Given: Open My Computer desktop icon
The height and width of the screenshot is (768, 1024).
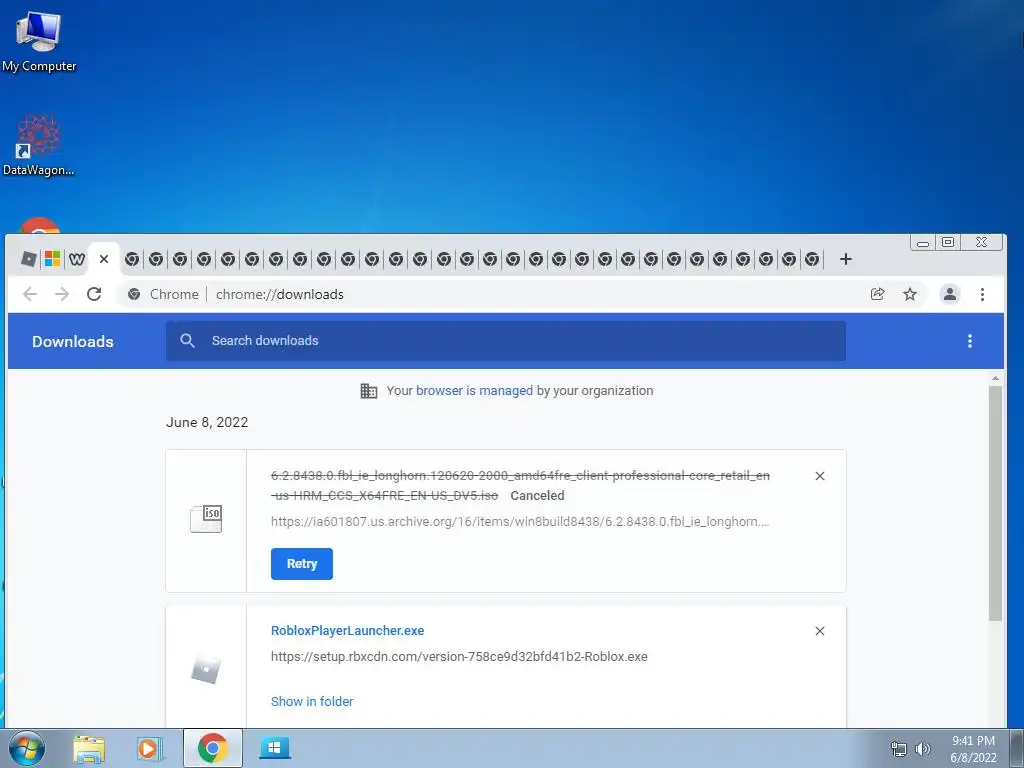Looking at the screenshot, I should pyautogui.click(x=39, y=41).
